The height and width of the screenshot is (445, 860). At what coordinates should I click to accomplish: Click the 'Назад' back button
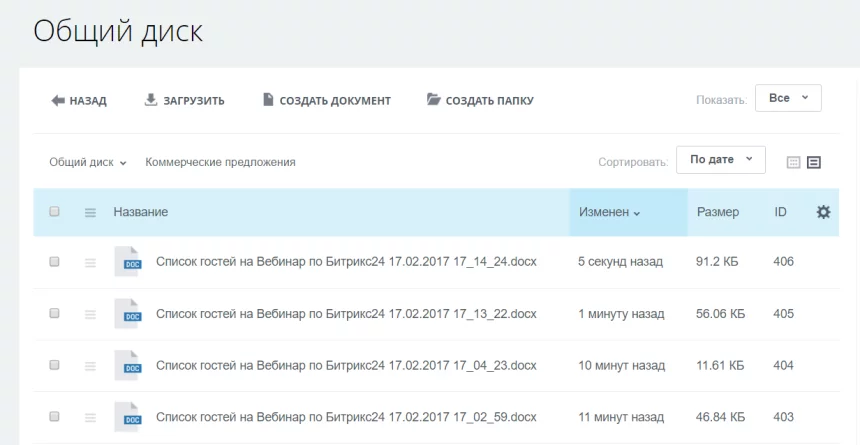point(79,100)
